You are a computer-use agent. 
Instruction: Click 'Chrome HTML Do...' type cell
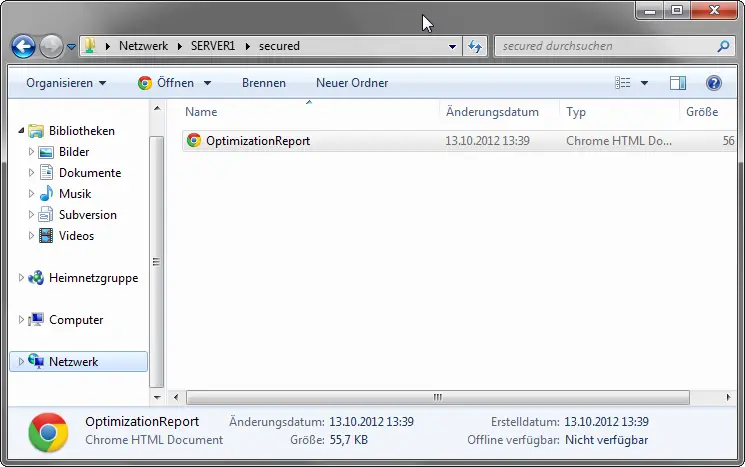click(619, 141)
